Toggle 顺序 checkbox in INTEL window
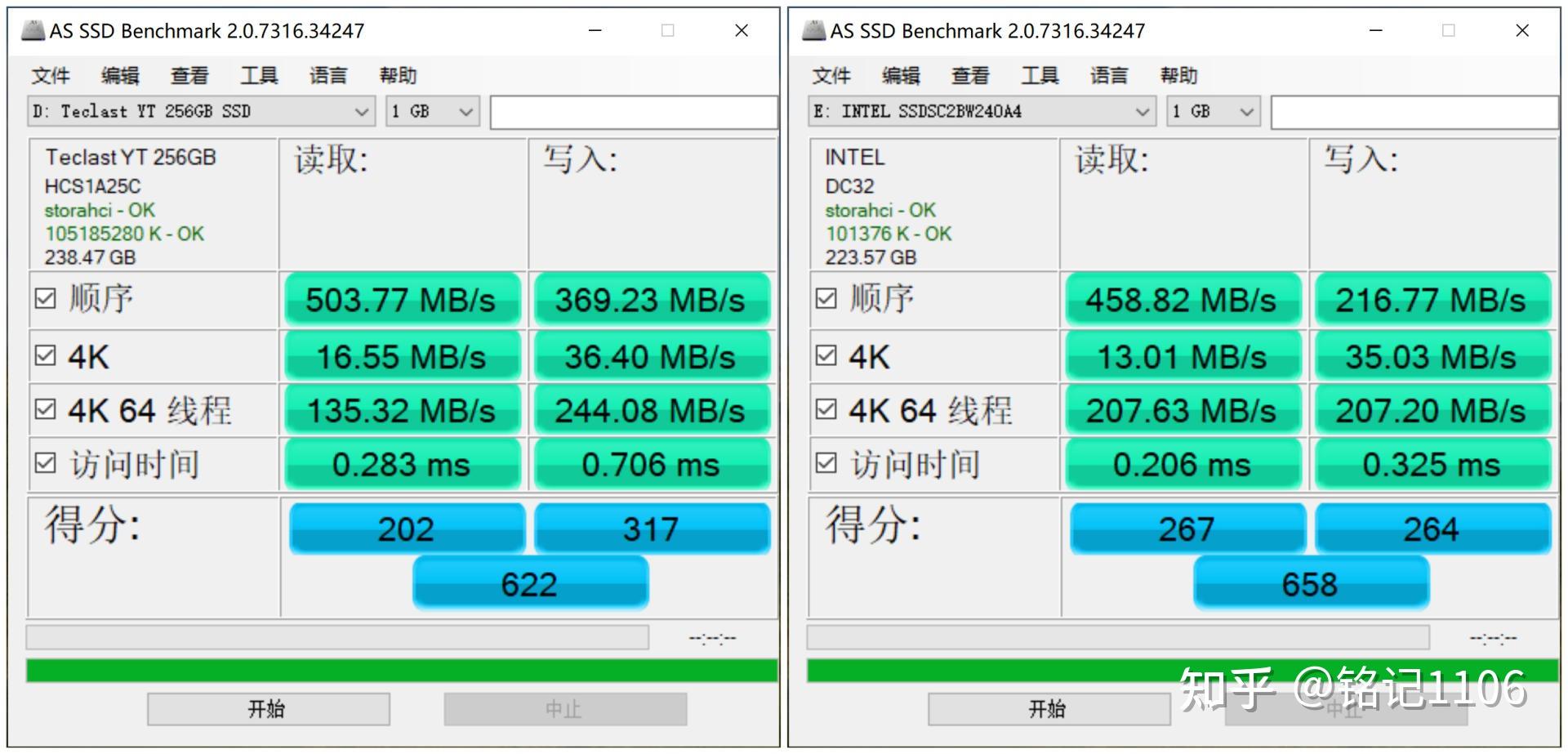Image resolution: width=1568 pixels, height=754 pixels. [x=826, y=299]
